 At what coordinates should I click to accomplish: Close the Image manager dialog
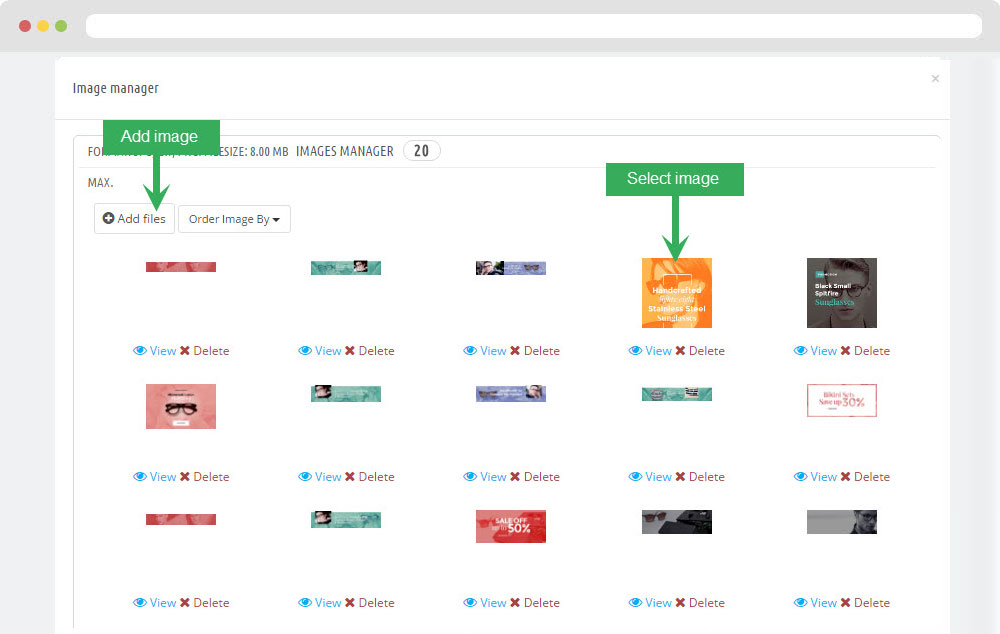pos(935,79)
